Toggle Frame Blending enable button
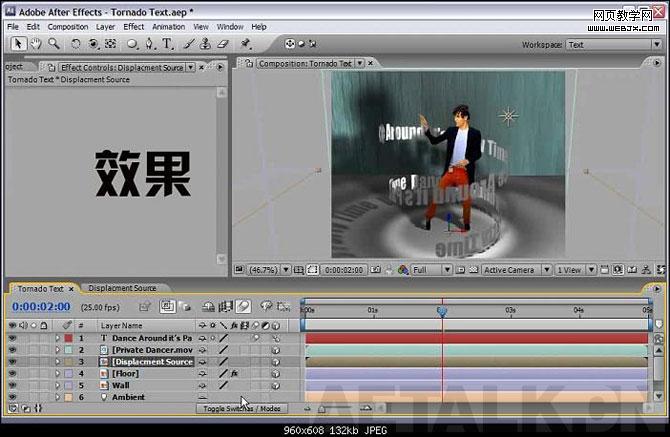The width and height of the screenshot is (670, 437). click(226, 306)
